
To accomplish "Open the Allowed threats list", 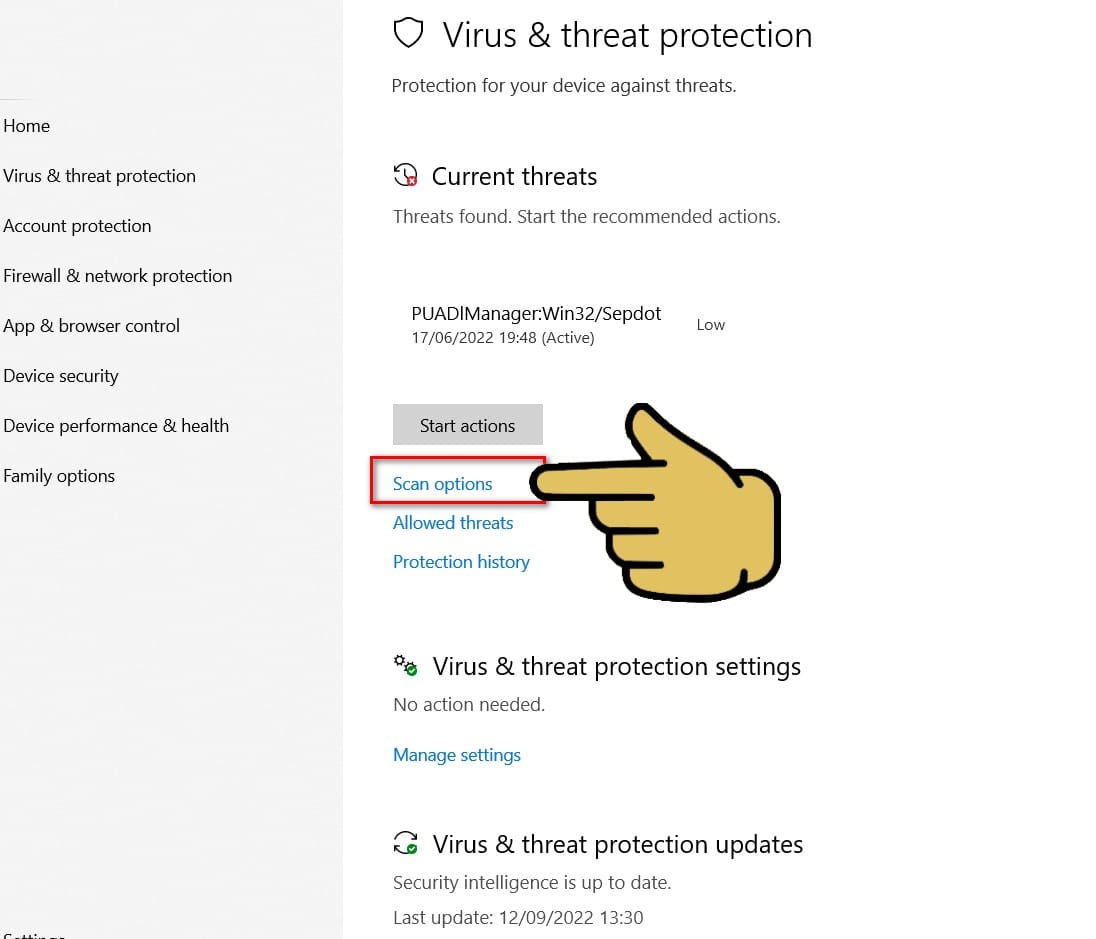I will tap(453, 522).
